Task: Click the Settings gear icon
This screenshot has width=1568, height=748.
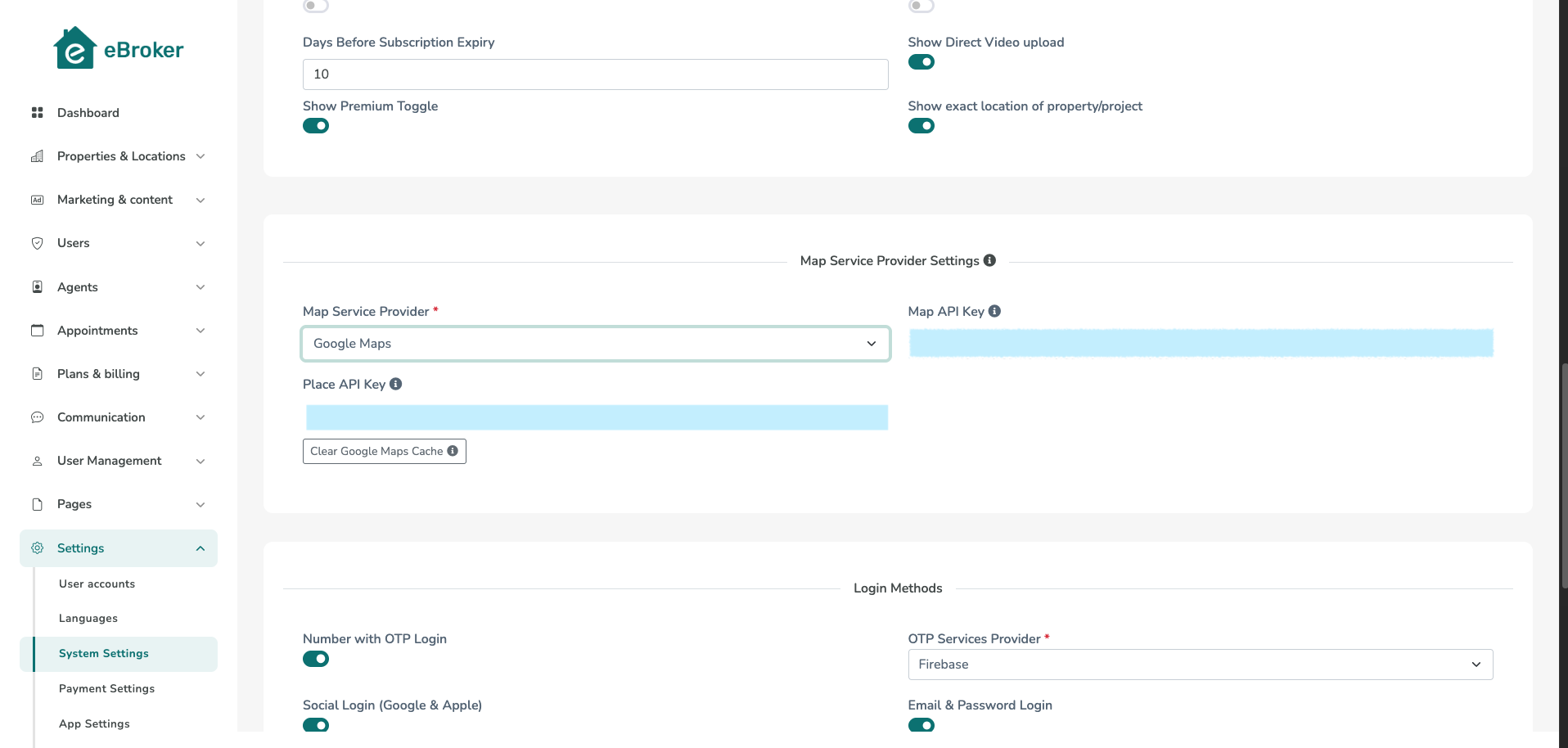Action: point(37,548)
